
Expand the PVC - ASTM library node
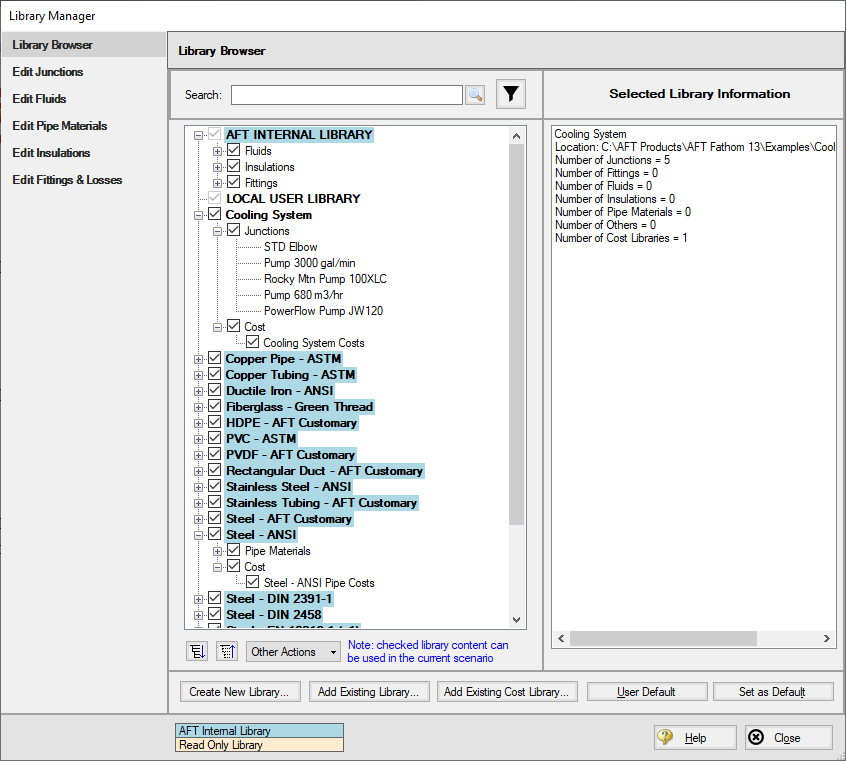click(199, 439)
